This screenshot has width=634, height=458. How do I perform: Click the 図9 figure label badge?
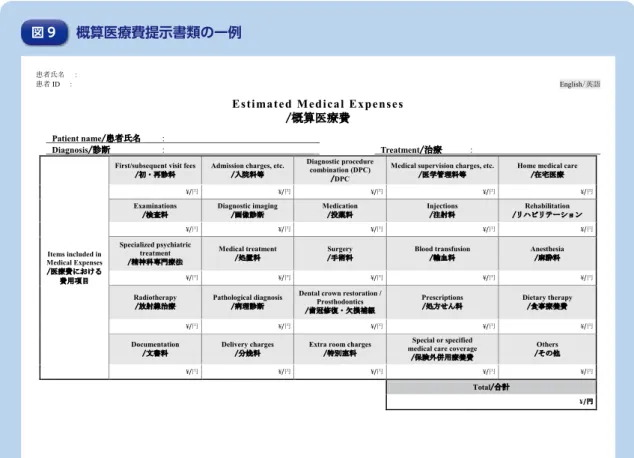[x=44, y=32]
